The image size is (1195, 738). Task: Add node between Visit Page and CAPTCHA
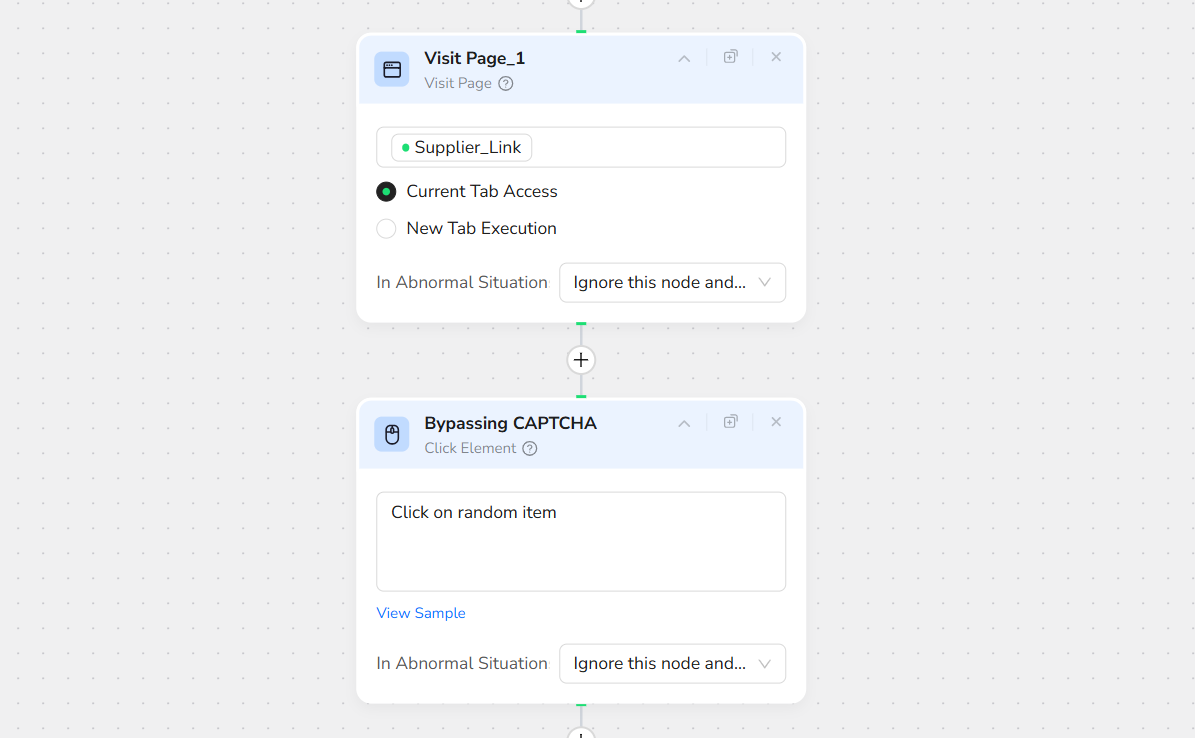click(x=581, y=360)
